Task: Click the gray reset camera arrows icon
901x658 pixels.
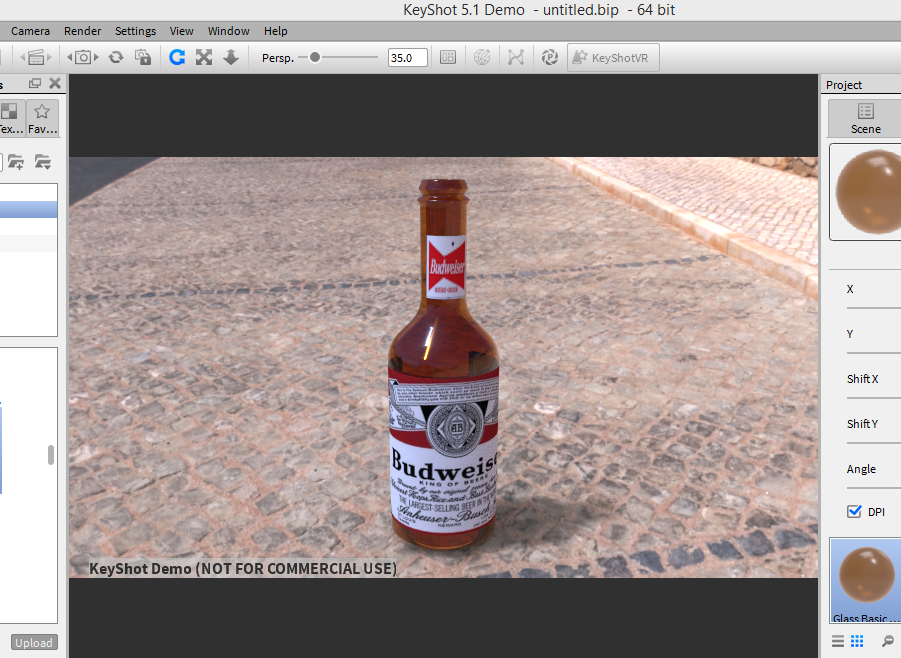Action: coord(115,57)
